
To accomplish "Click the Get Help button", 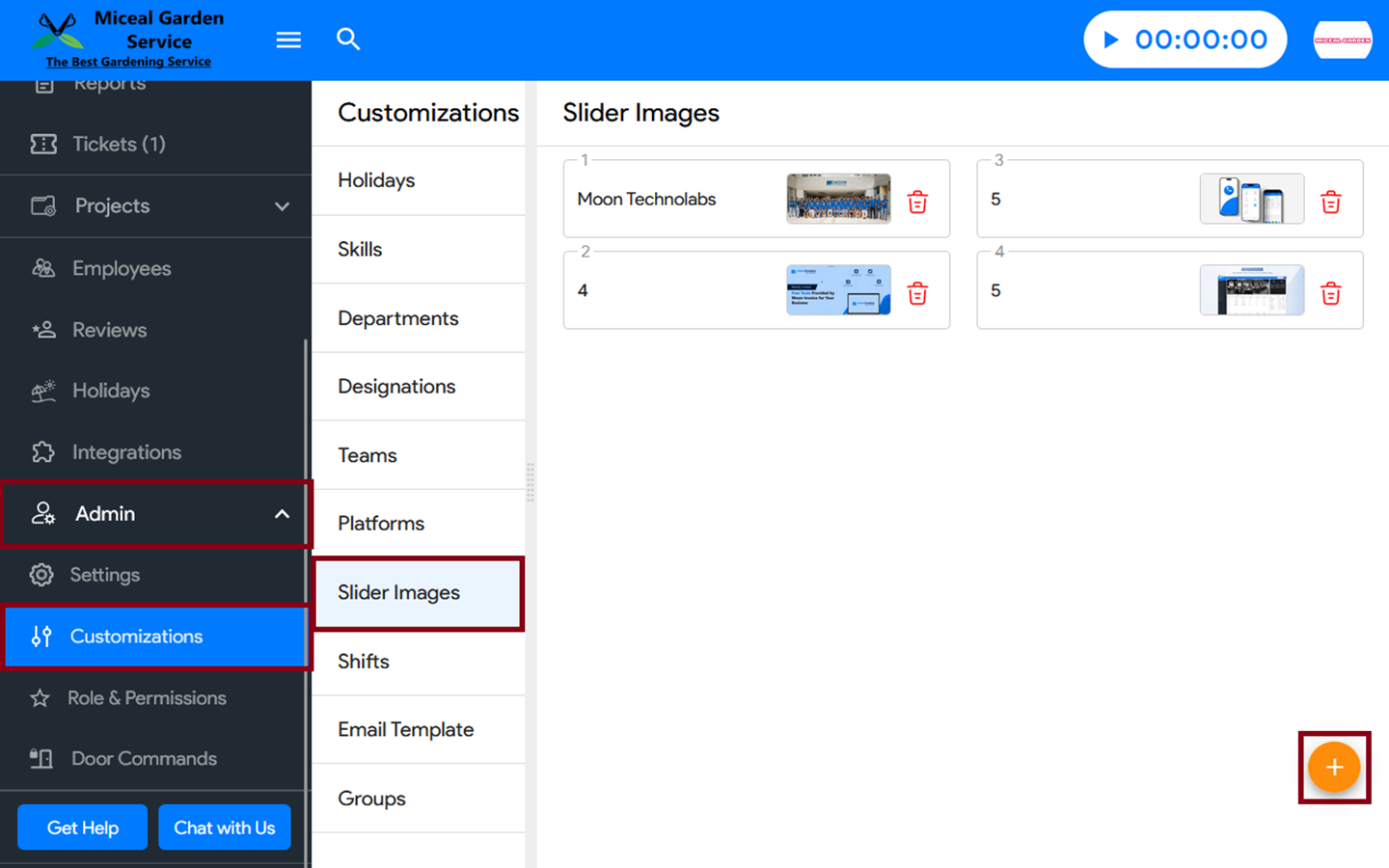I will click(83, 827).
